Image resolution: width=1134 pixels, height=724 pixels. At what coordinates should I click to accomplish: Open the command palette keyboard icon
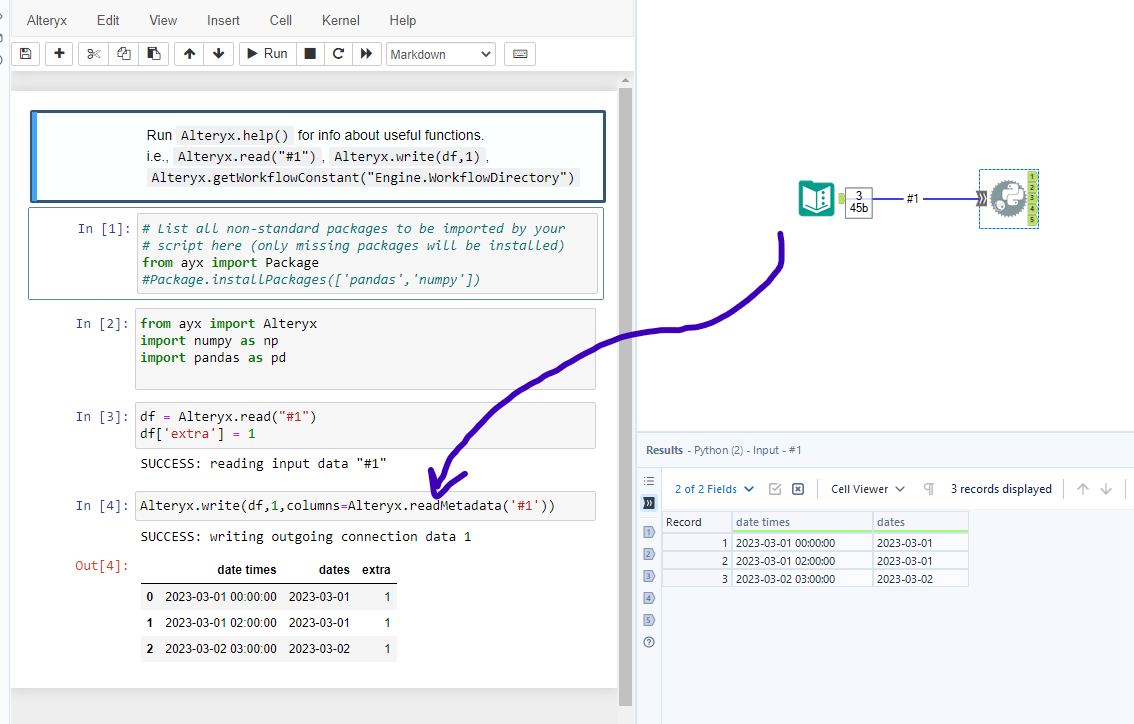click(520, 54)
